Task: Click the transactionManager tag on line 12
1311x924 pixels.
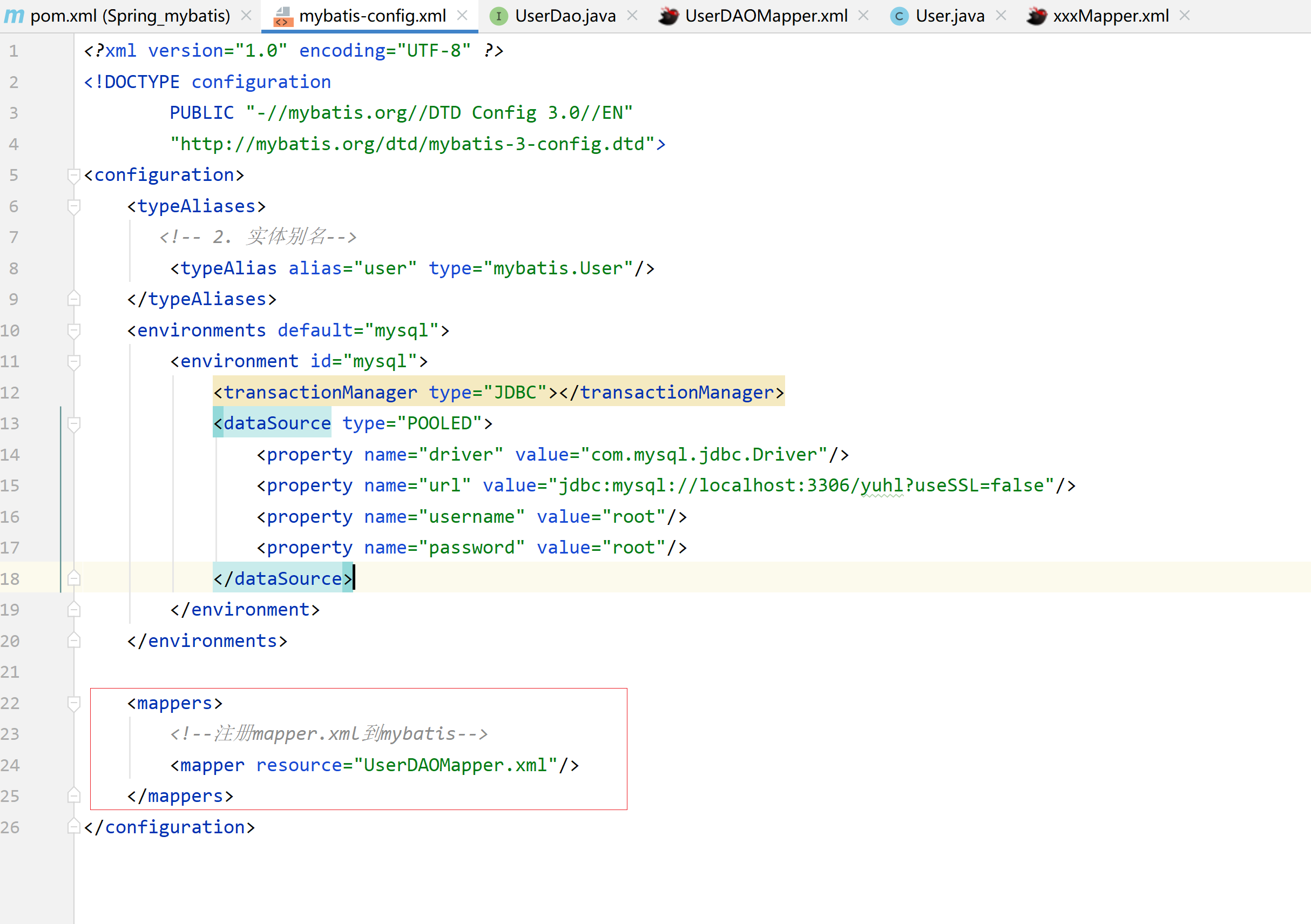Action: pos(498,392)
